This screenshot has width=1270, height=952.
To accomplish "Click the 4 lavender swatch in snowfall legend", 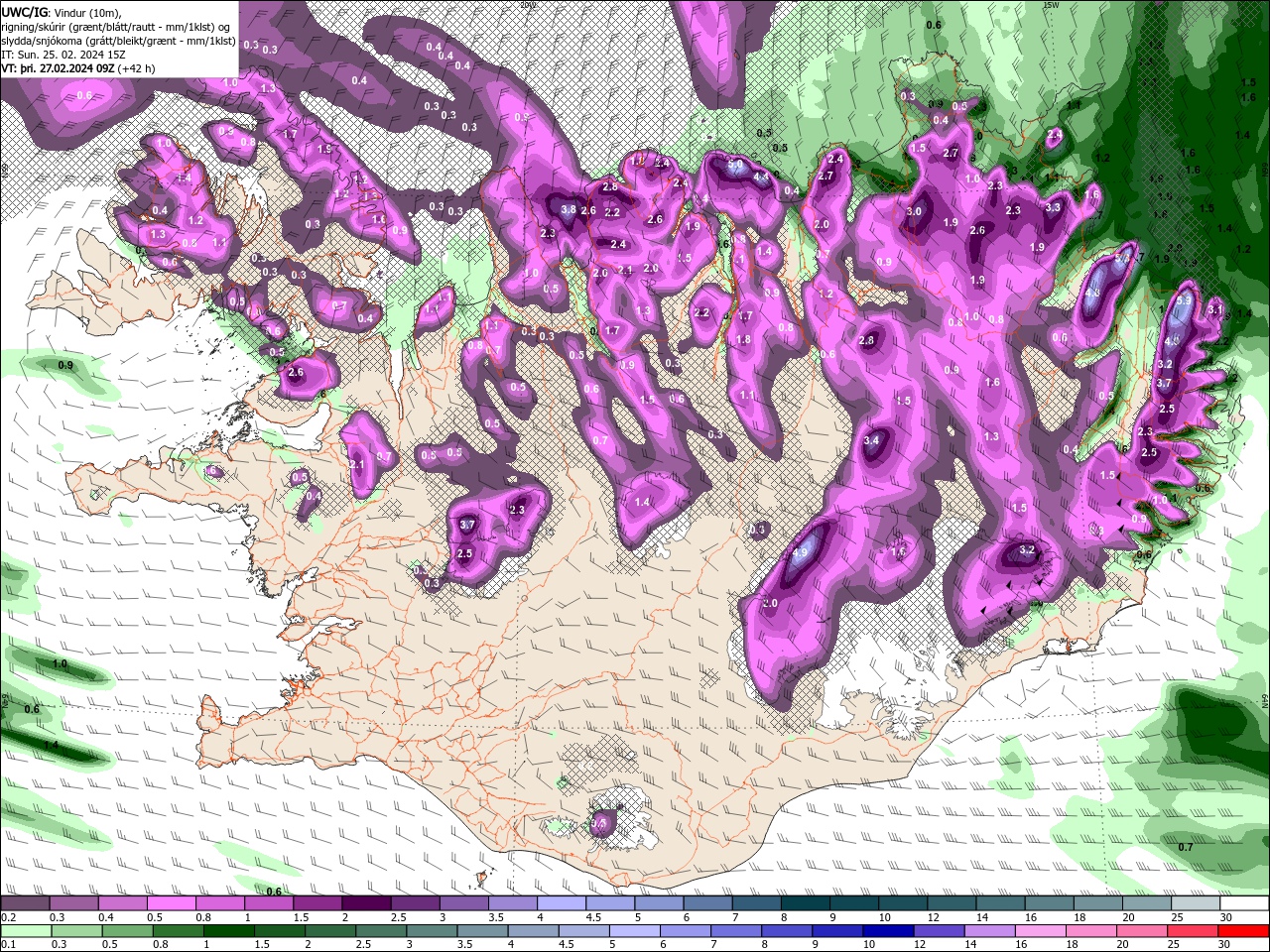I will click(x=562, y=903).
